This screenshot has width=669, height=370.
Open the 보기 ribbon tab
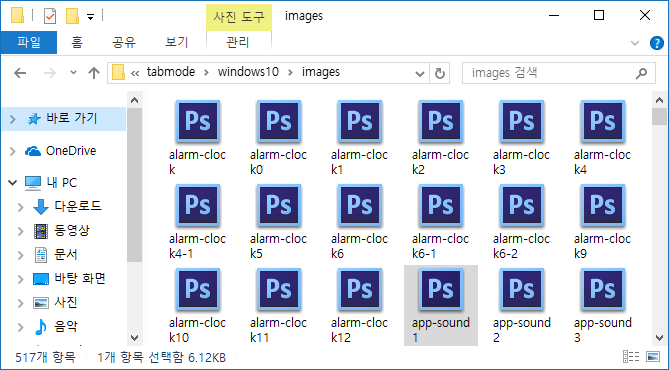point(177,42)
